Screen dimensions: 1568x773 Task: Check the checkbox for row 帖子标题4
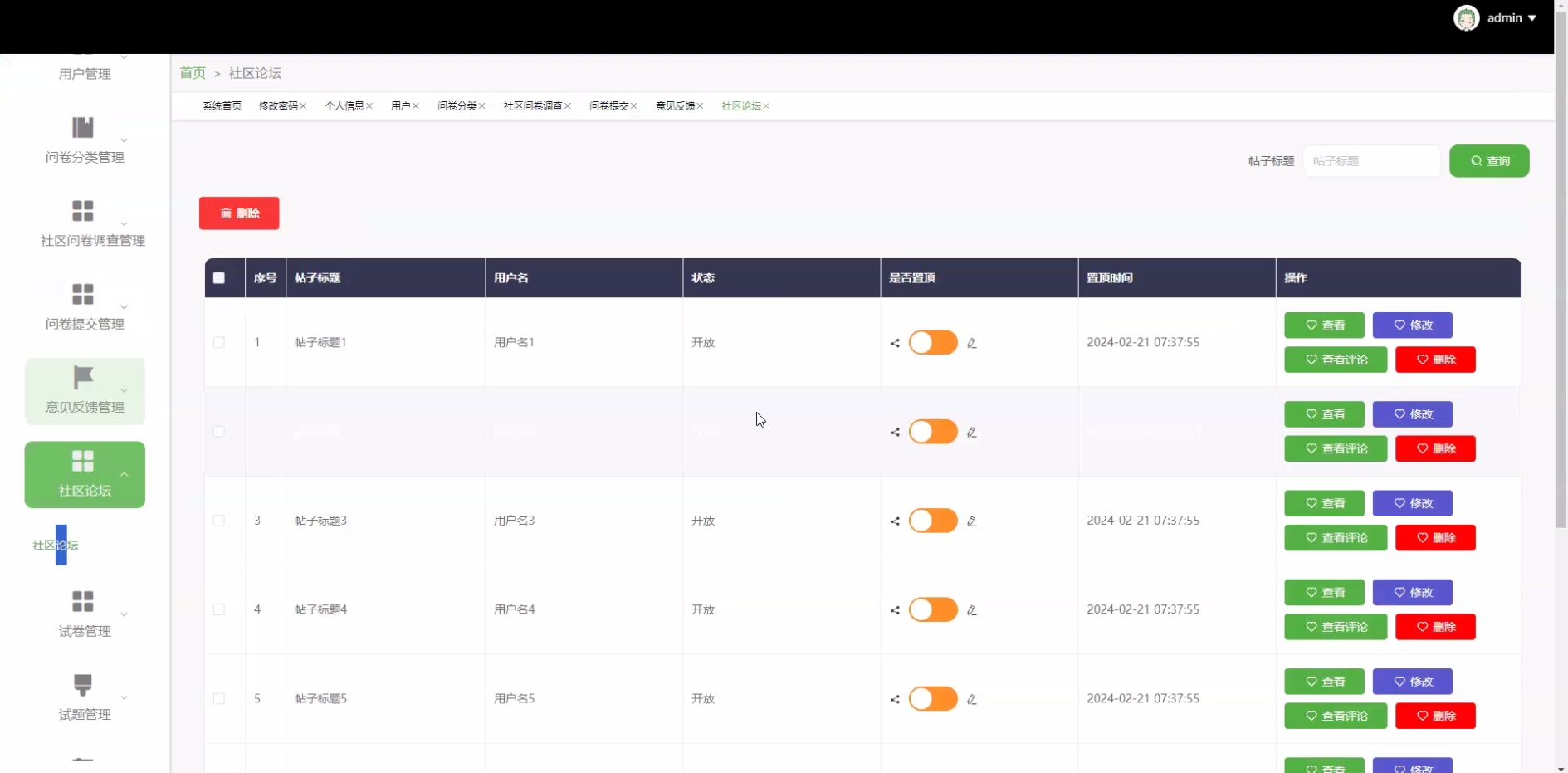(219, 609)
